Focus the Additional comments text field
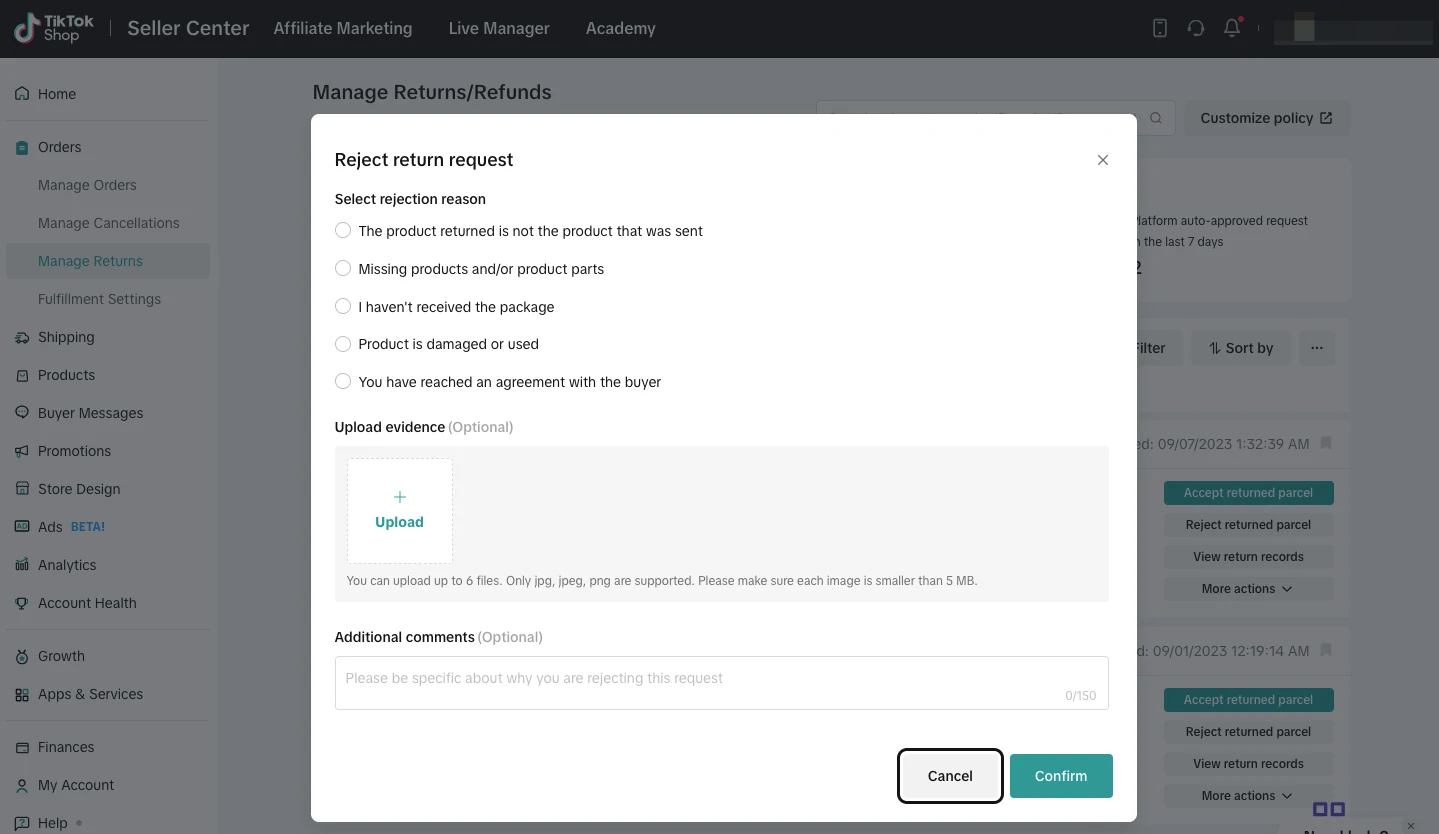Image resolution: width=1439 pixels, height=834 pixels. tap(720, 682)
